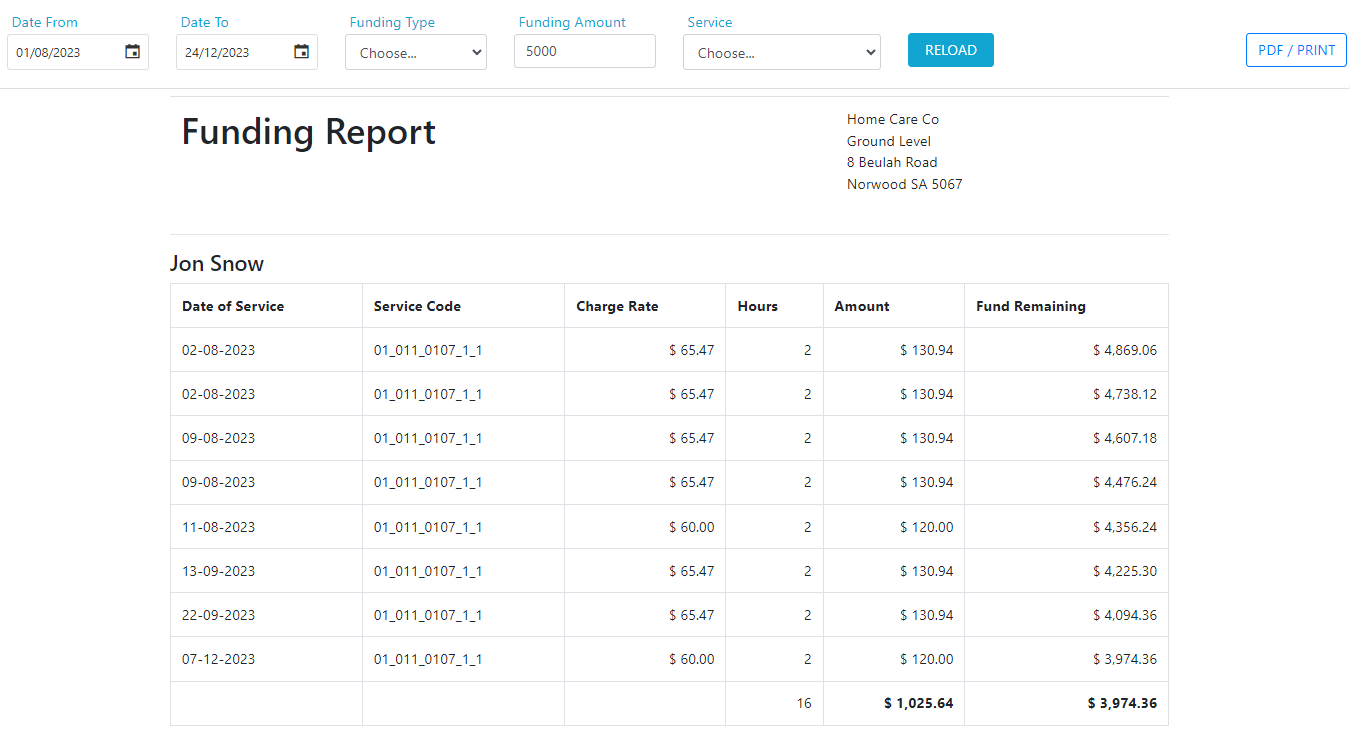Click the Service label

pyautogui.click(x=710, y=22)
